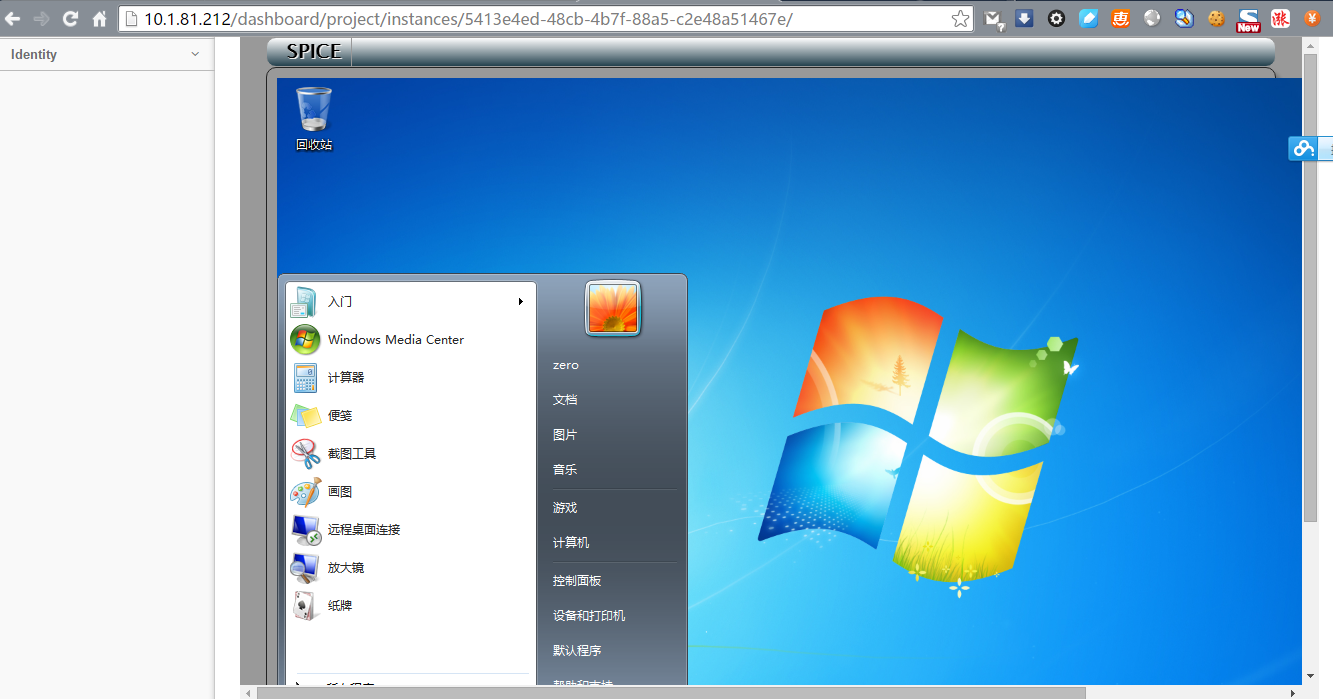Screen dimensions: 1333x699
Task: Open 纸牌 solitaire game
Action: [x=411, y=605]
